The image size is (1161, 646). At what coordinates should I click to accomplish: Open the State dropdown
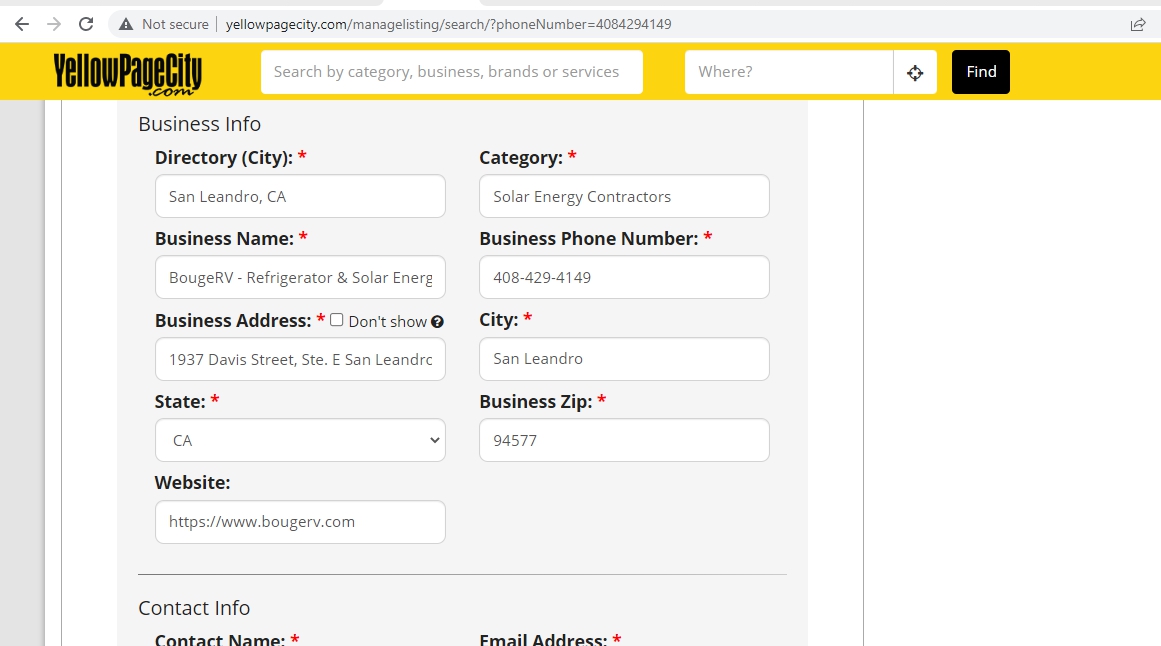(x=300, y=440)
